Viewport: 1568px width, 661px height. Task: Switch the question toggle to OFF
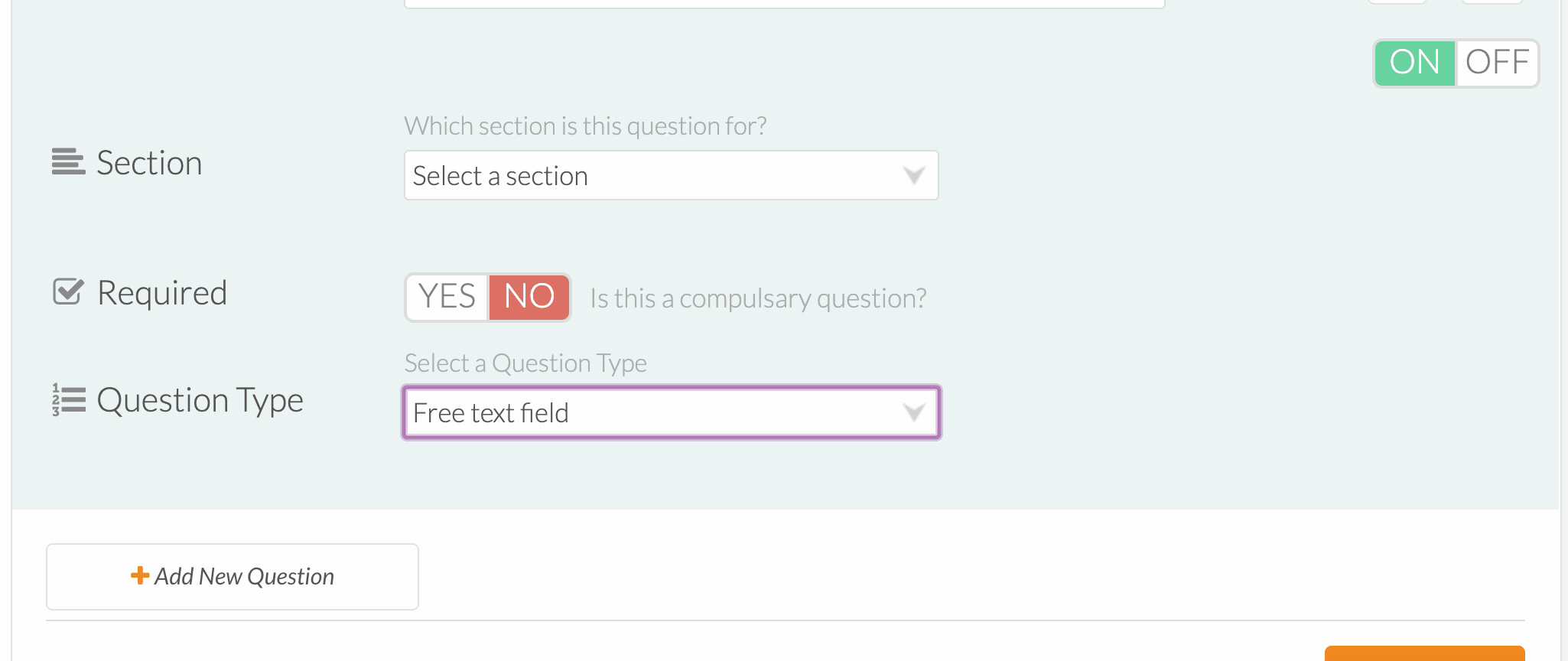pyautogui.click(x=1497, y=63)
